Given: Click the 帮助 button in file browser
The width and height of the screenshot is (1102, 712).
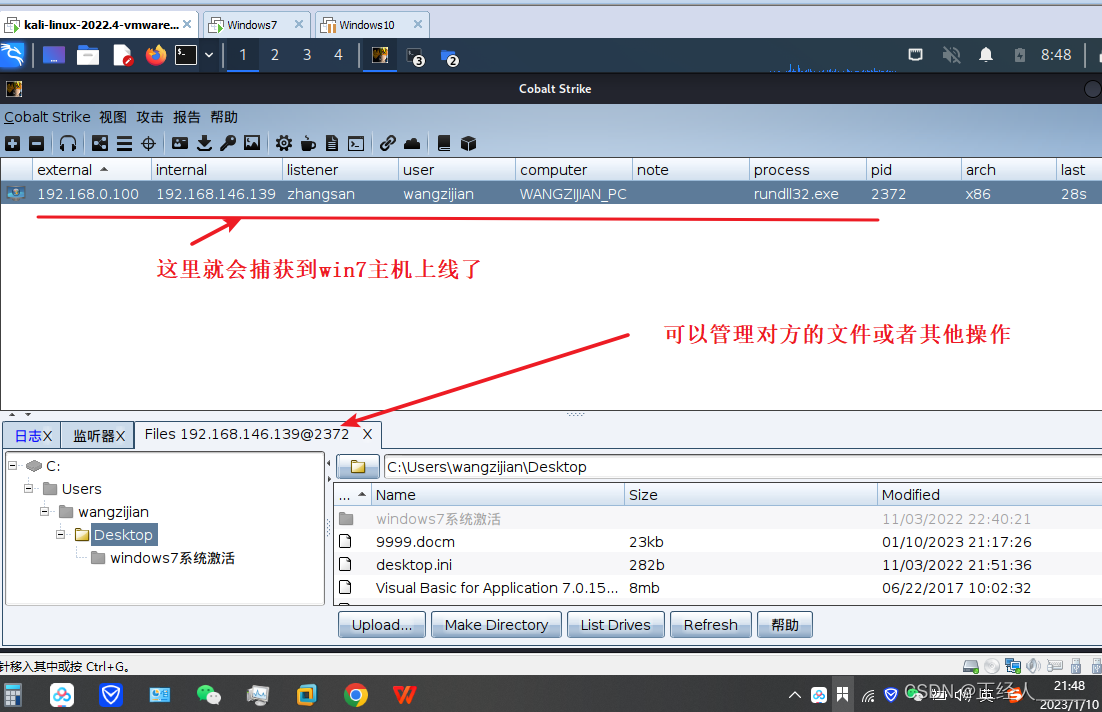Looking at the screenshot, I should [785, 625].
